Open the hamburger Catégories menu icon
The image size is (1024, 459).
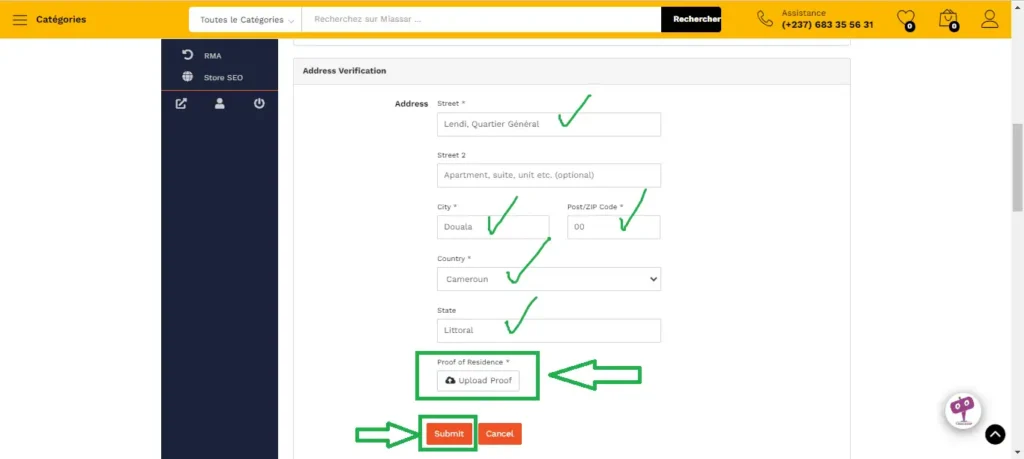[19, 20]
